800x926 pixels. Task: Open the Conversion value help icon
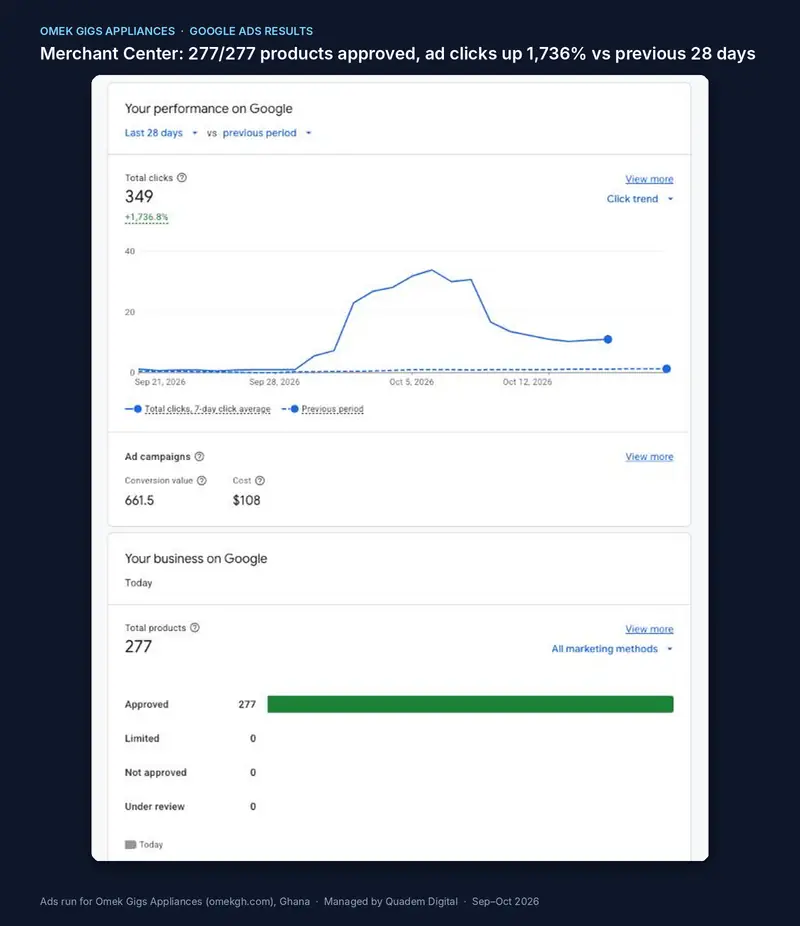pyautogui.click(x=201, y=481)
